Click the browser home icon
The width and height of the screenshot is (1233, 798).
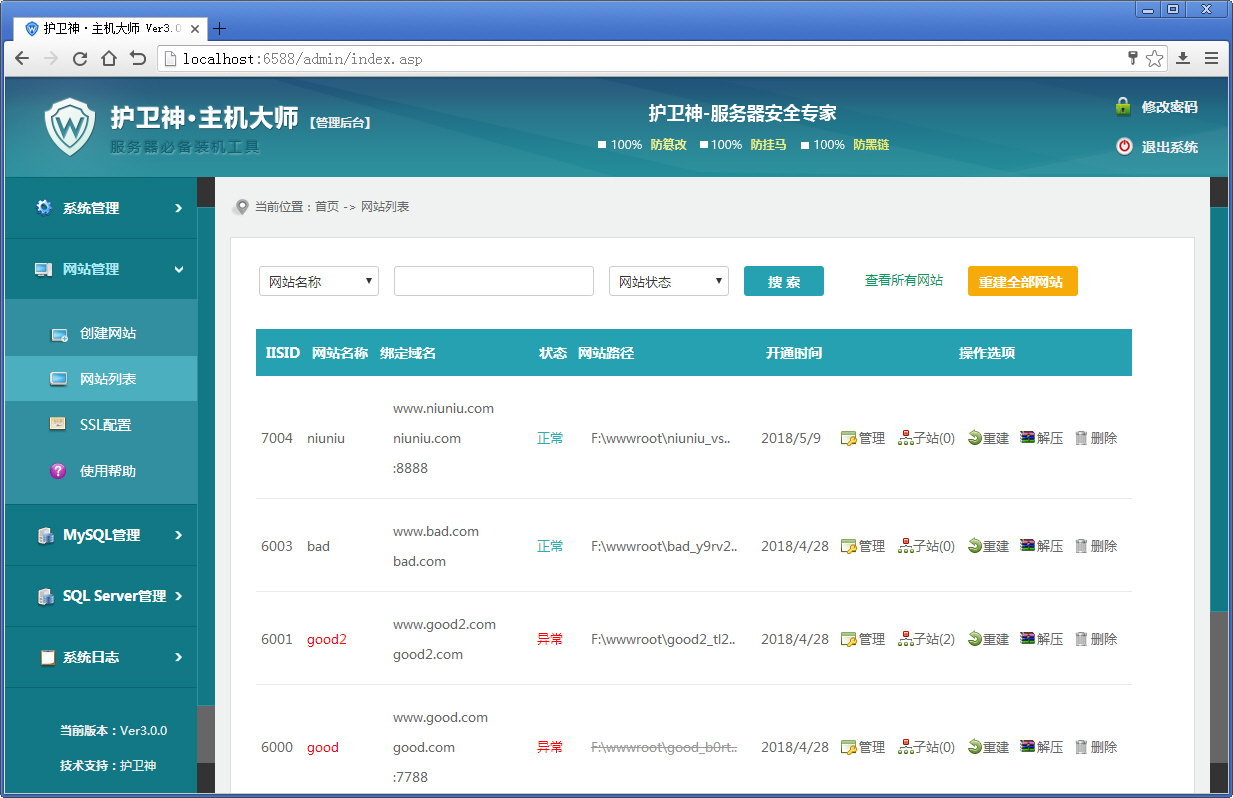(108, 58)
